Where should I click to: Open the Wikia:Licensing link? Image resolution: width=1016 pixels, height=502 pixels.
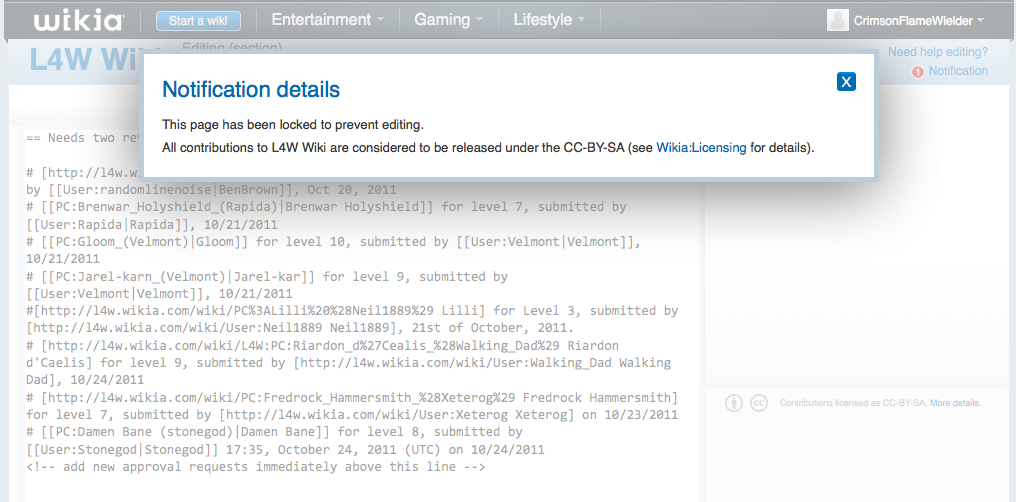pyautogui.click(x=701, y=148)
